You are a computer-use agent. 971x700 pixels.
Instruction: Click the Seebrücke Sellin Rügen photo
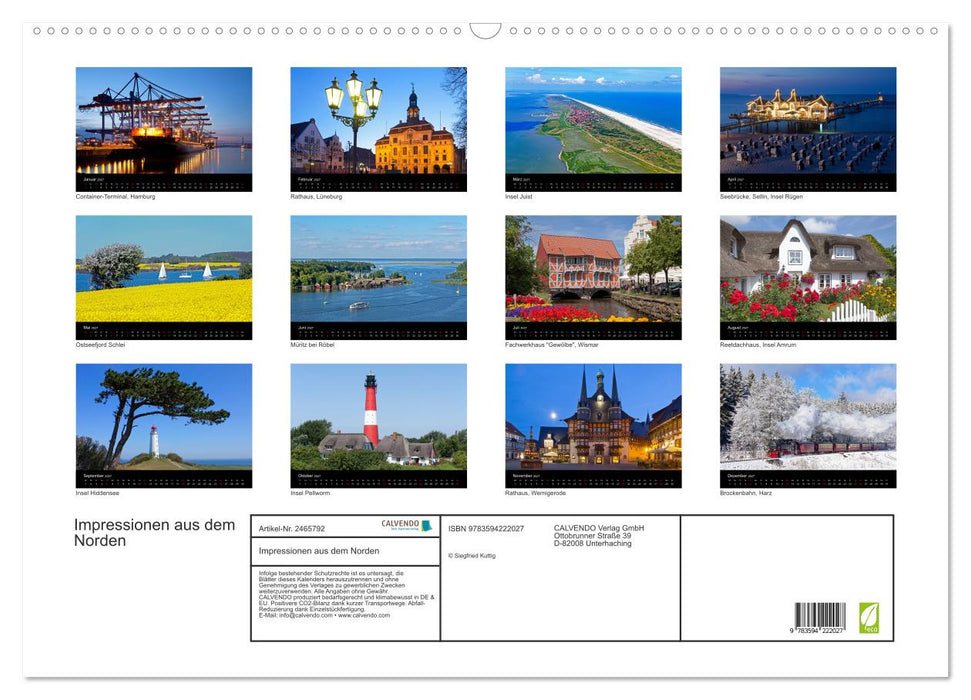[808, 120]
